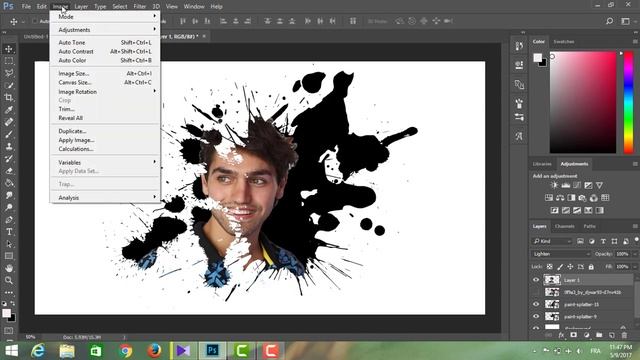Image resolution: width=640 pixels, height=360 pixels.
Task: Select the Dodge tool
Action: (x=9, y=207)
